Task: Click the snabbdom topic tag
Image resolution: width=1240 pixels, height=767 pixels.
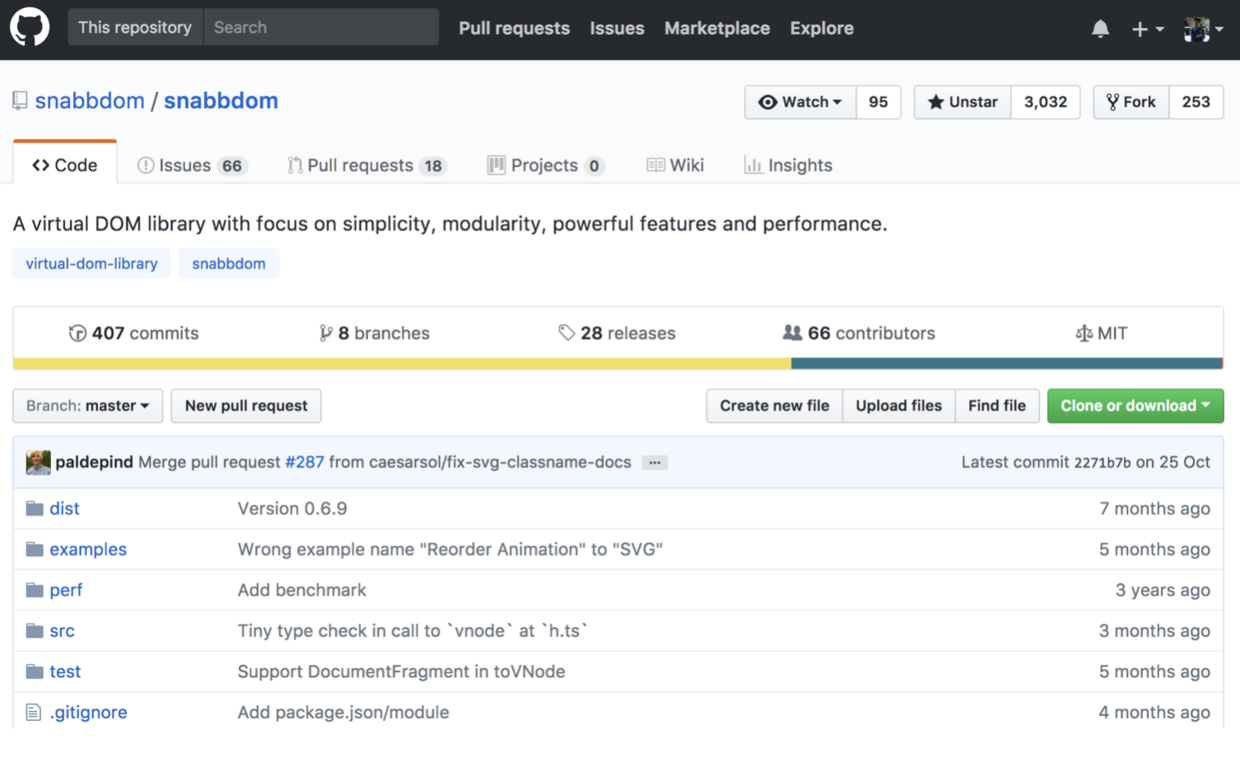Action: coord(229,264)
